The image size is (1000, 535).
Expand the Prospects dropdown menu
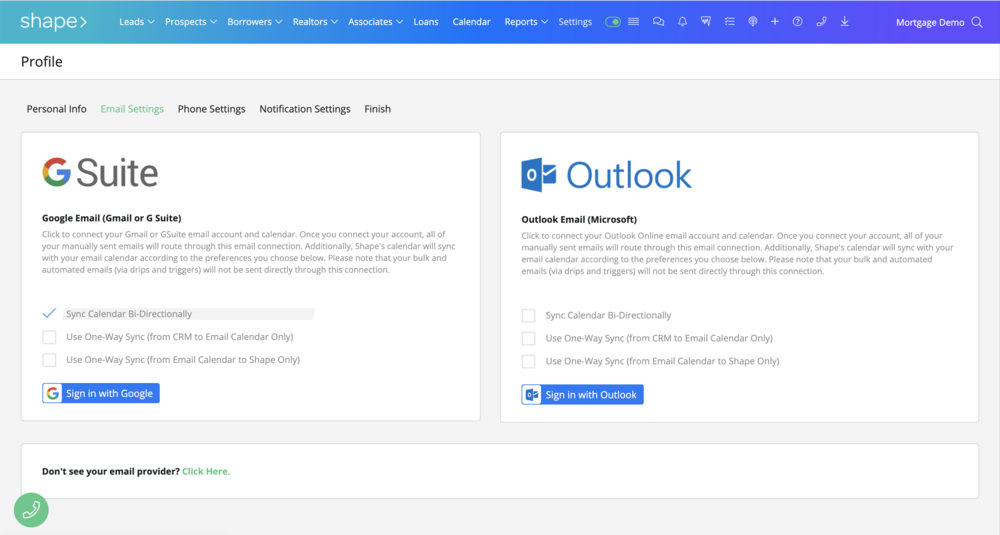tap(191, 22)
